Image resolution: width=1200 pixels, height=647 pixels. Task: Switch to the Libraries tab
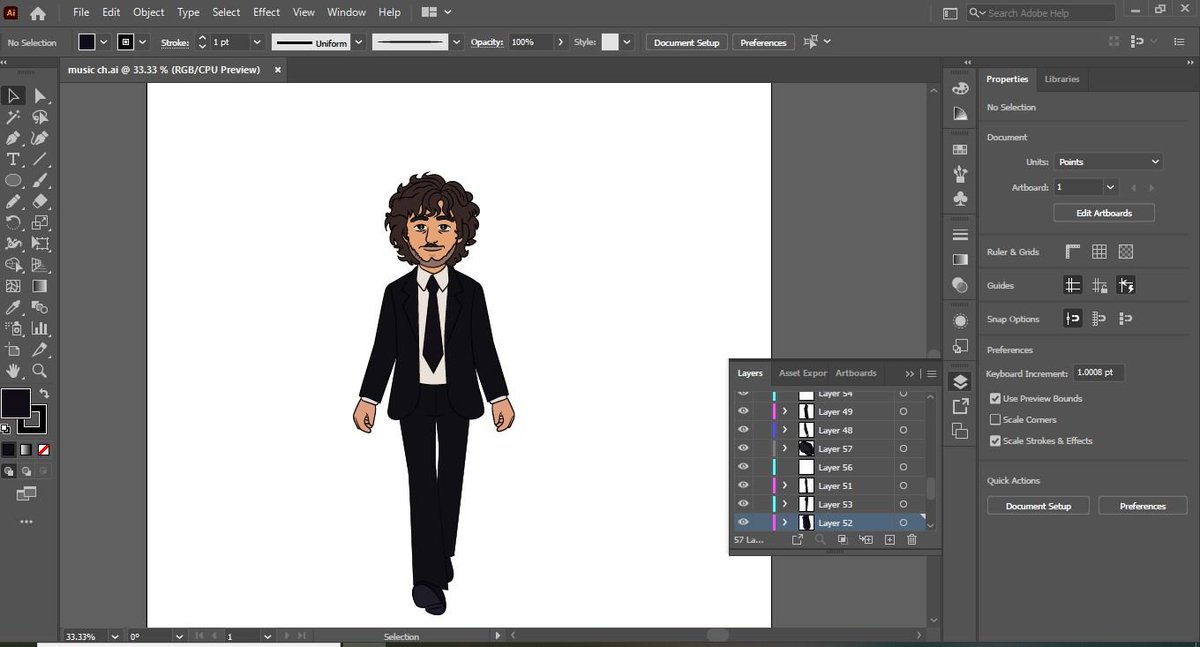(1062, 79)
